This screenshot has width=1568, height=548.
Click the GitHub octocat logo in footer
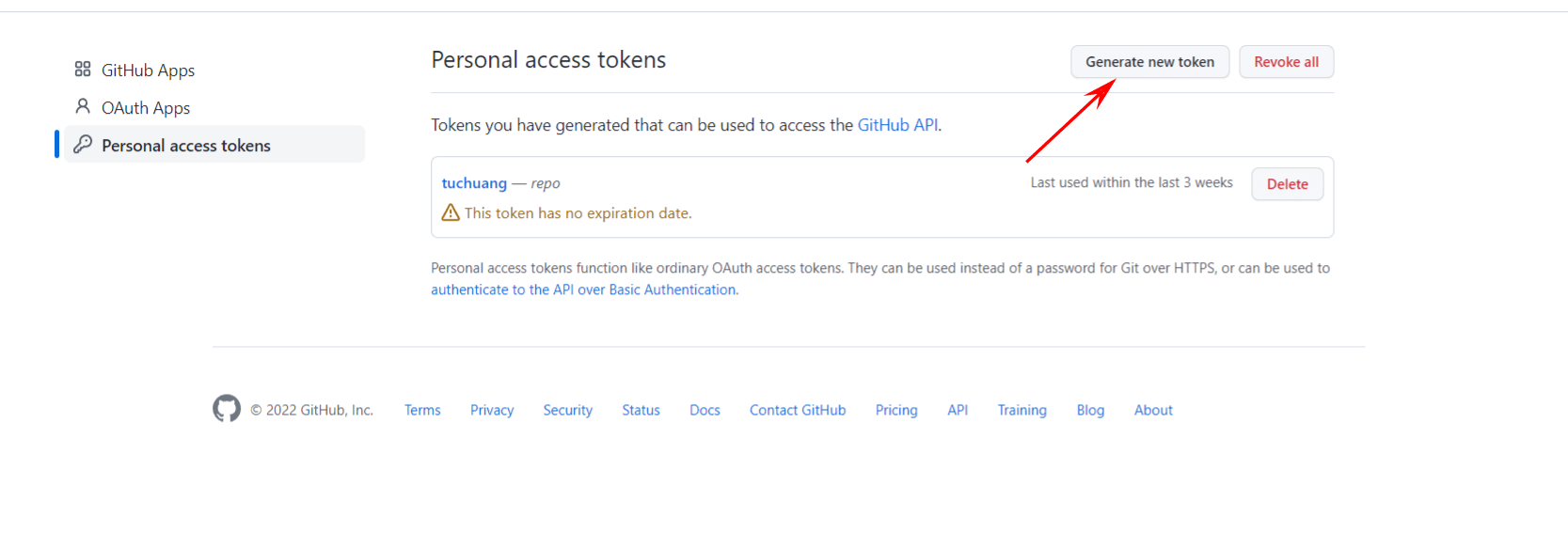coord(226,409)
